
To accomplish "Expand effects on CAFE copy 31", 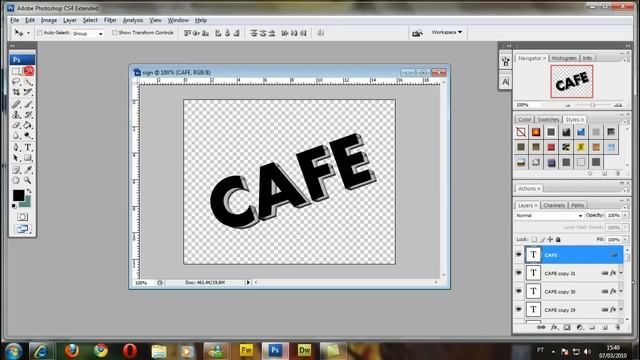I will pyautogui.click(x=621, y=273).
